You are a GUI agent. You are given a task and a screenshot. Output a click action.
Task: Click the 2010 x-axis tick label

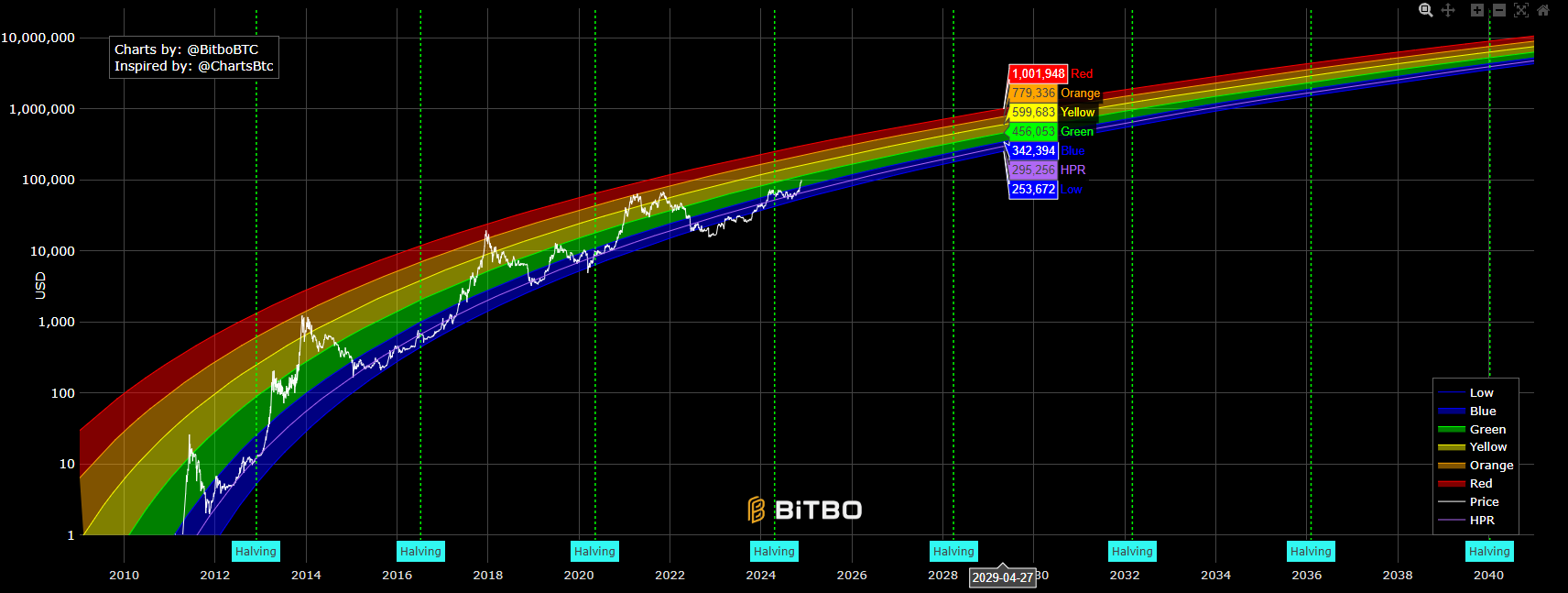124,576
